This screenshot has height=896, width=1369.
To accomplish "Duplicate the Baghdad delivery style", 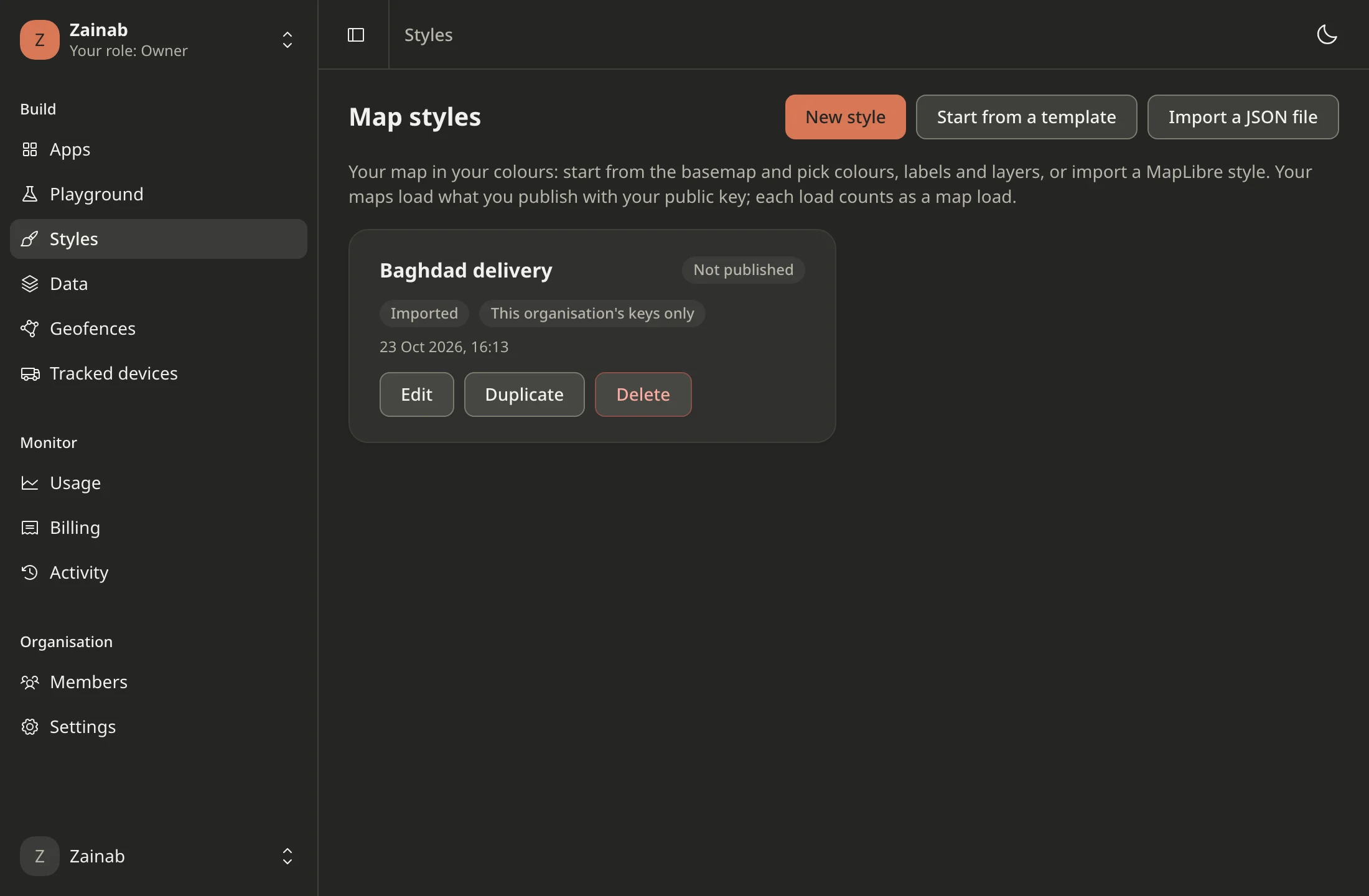I will tap(524, 394).
